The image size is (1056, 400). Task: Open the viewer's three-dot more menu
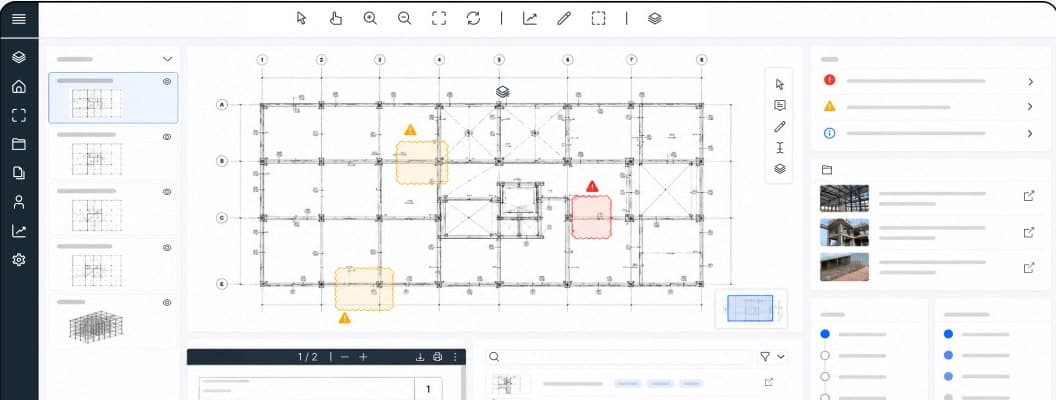455,357
